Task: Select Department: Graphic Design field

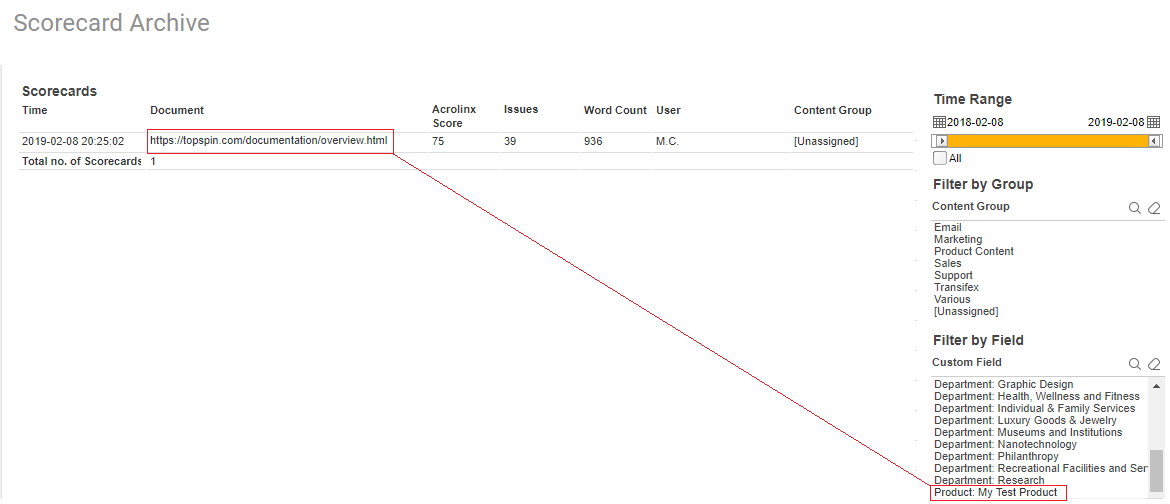Action: click(x=1004, y=385)
